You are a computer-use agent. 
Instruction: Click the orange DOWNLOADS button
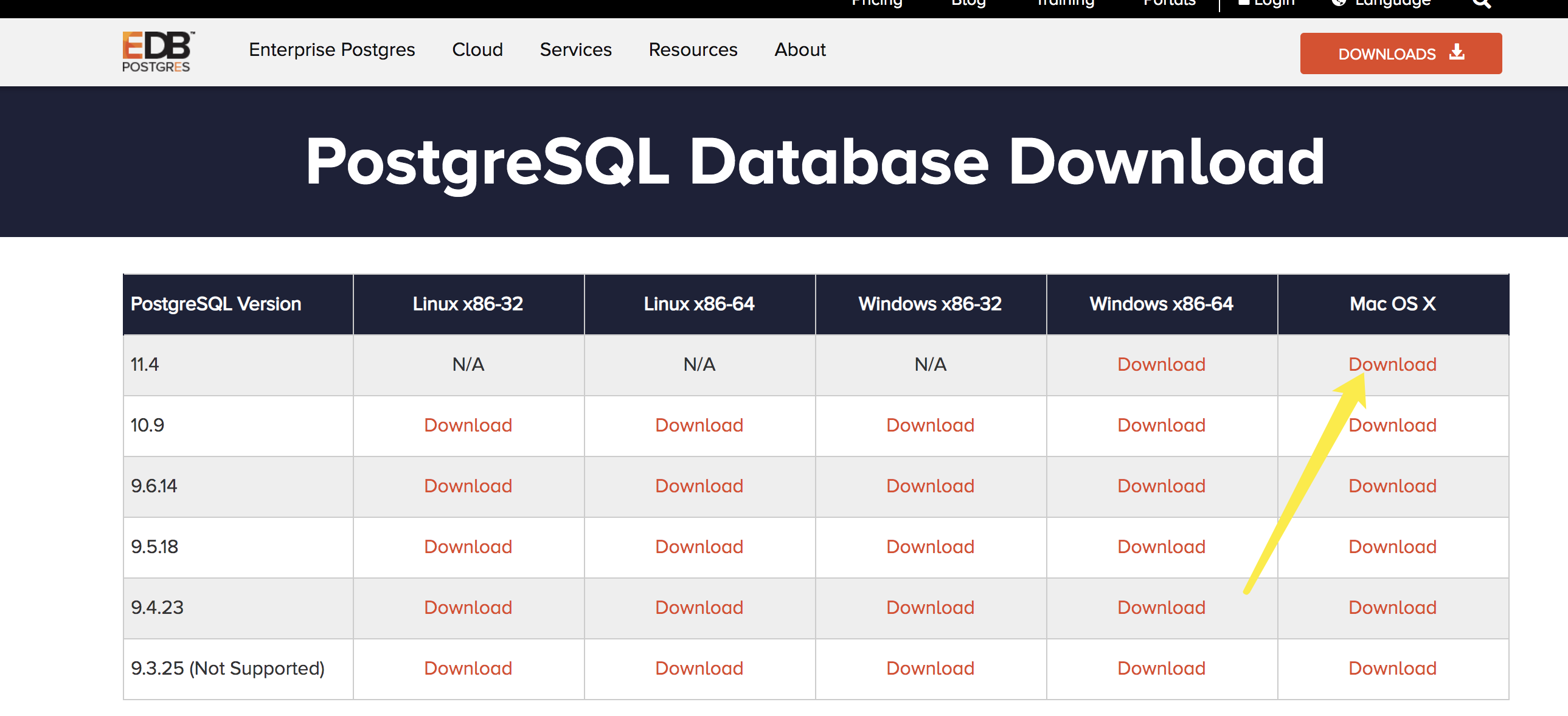pyautogui.click(x=1401, y=53)
